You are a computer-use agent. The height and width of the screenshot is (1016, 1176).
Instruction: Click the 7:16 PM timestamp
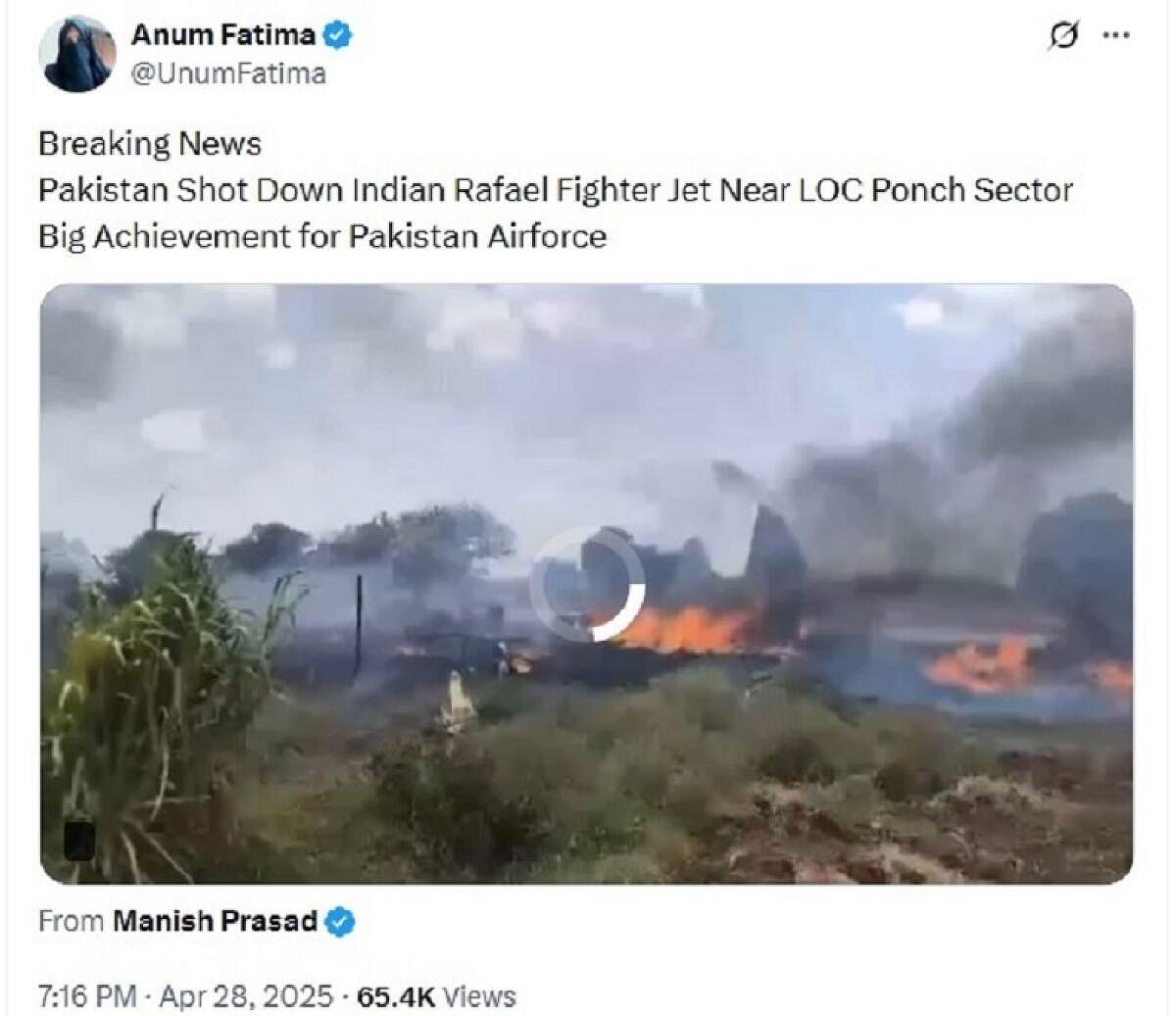tap(87, 996)
